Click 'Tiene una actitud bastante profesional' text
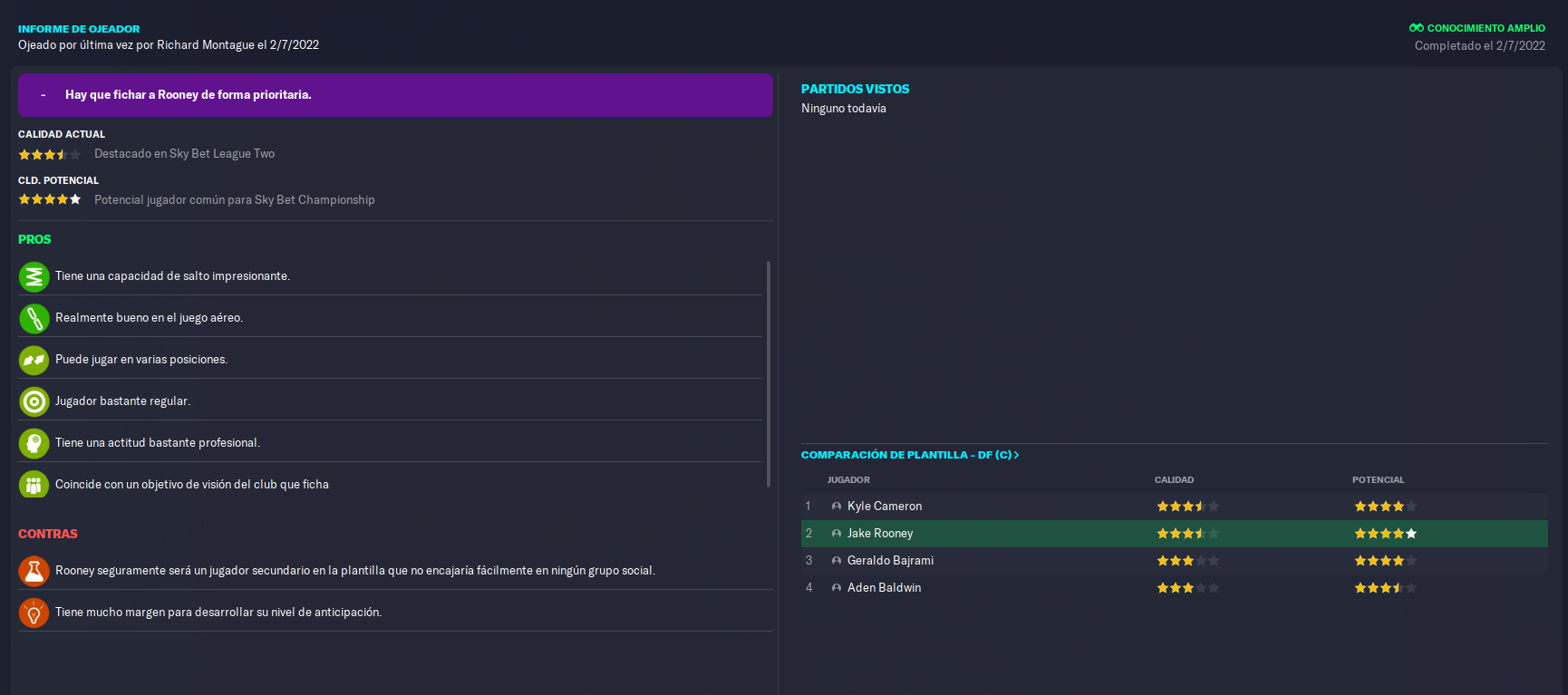Image resolution: width=1568 pixels, height=695 pixels. pyautogui.click(x=158, y=443)
